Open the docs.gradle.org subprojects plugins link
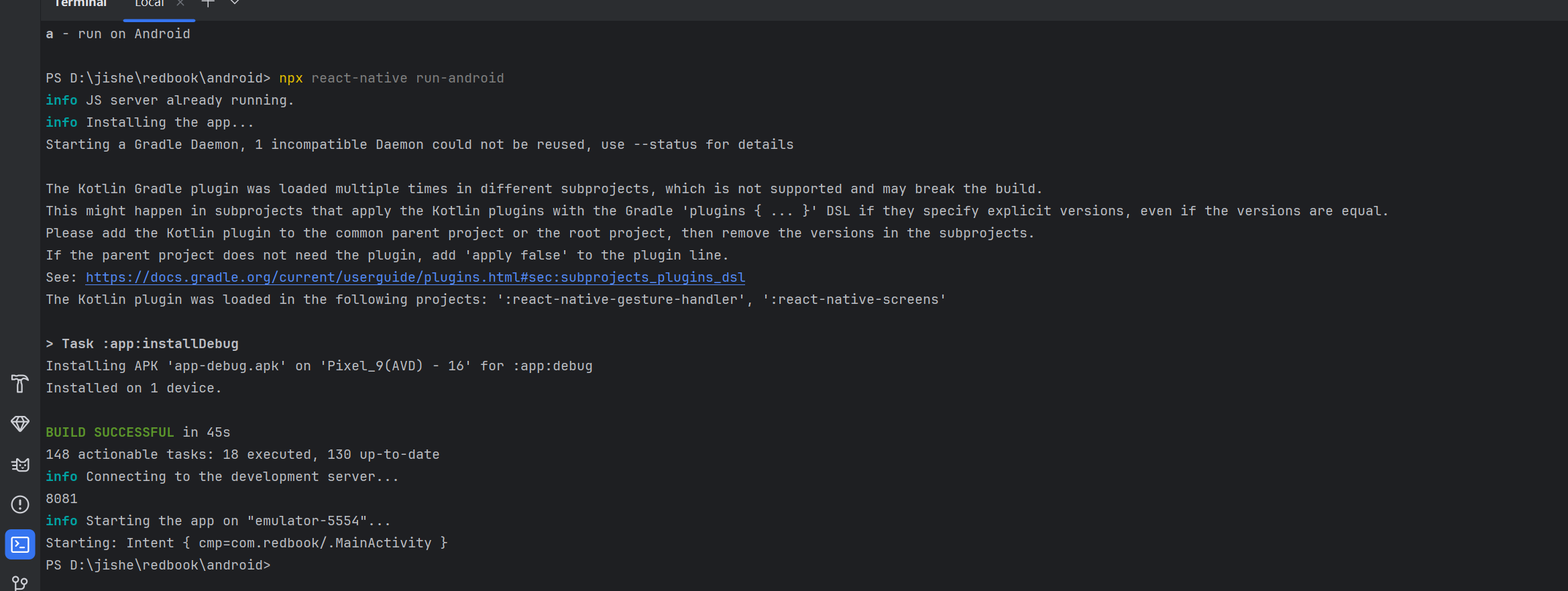This screenshot has width=1568, height=591. point(415,278)
